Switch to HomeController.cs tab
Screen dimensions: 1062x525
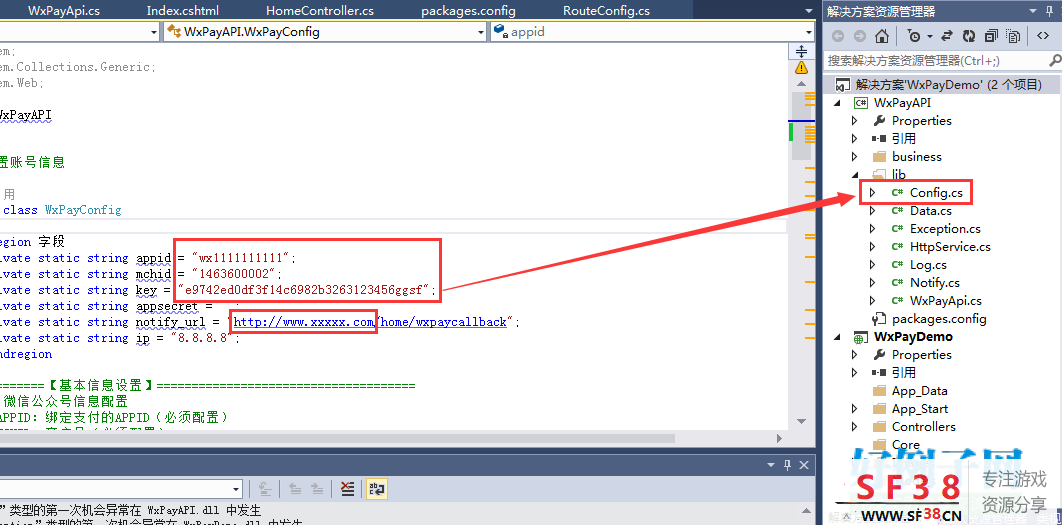tap(320, 11)
